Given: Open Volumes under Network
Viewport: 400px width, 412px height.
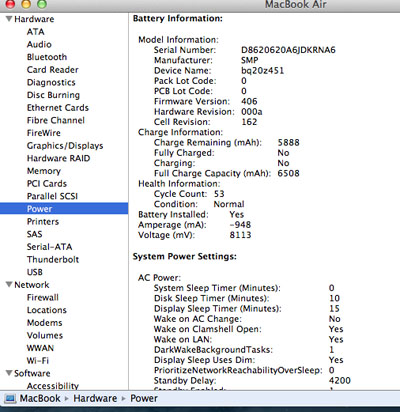Looking at the screenshot, I should tap(45, 335).
